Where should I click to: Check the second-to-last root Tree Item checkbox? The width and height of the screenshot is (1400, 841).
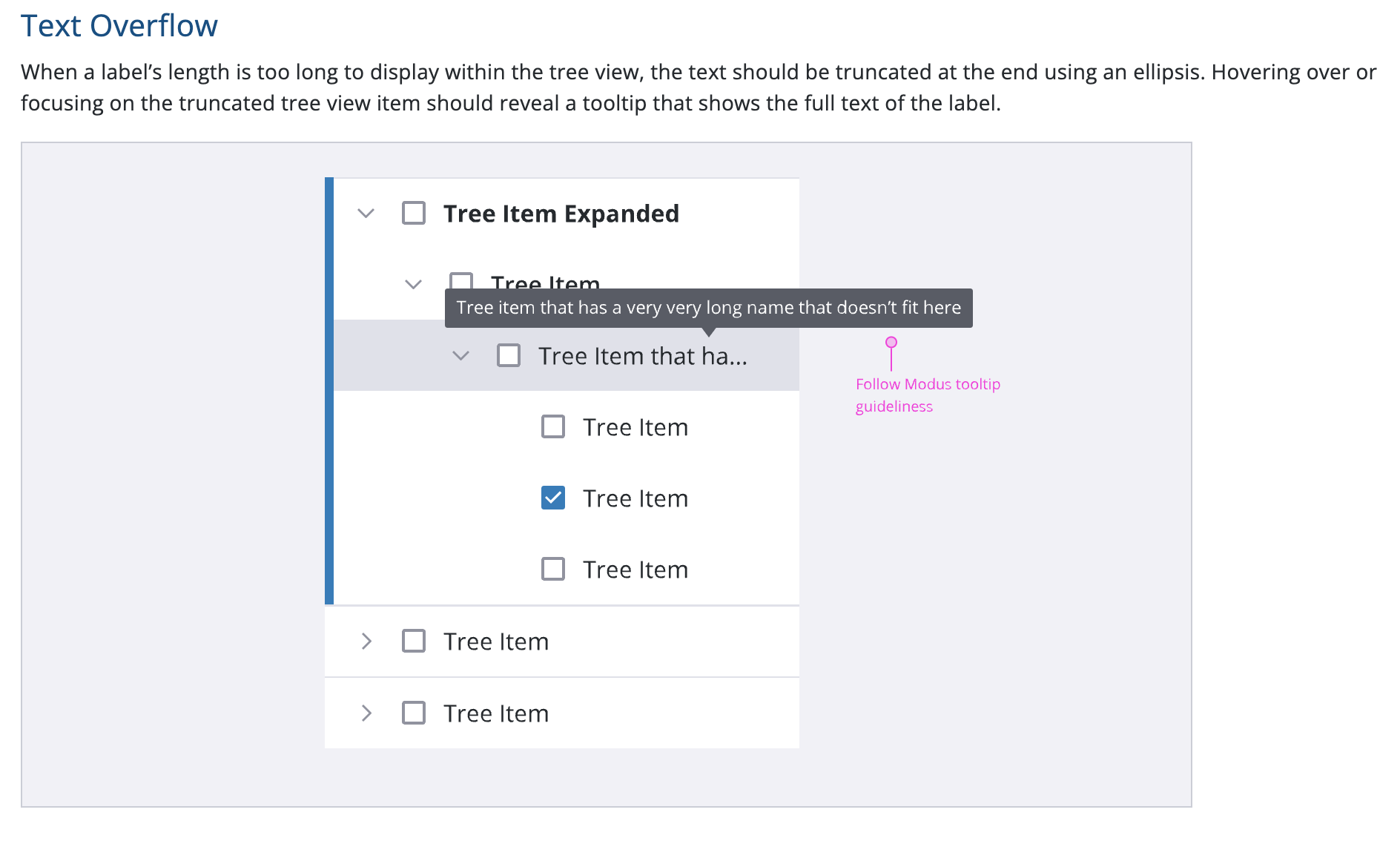point(414,641)
